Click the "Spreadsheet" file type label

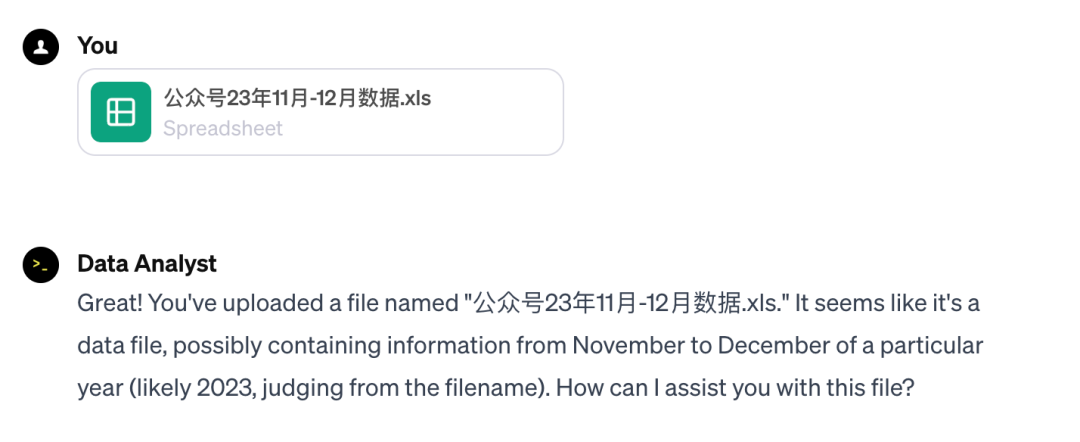click(x=222, y=129)
